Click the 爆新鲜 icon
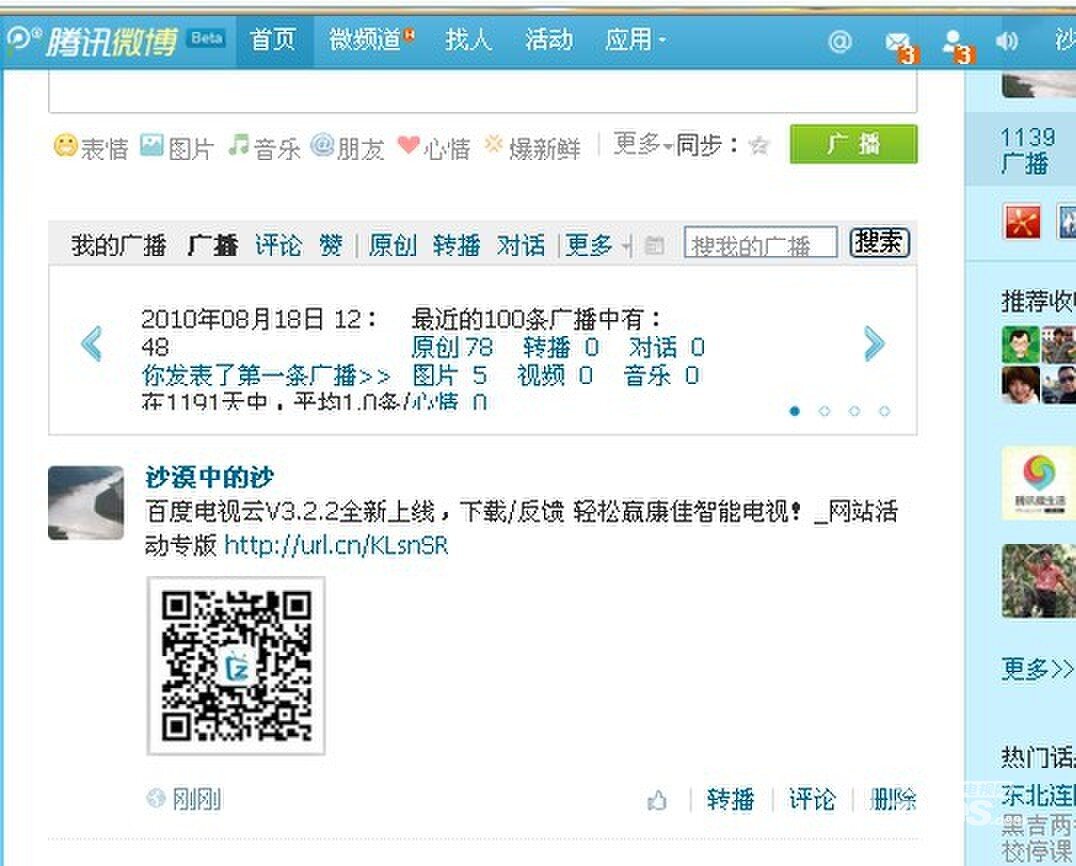The width and height of the screenshot is (1076, 866). [493, 144]
